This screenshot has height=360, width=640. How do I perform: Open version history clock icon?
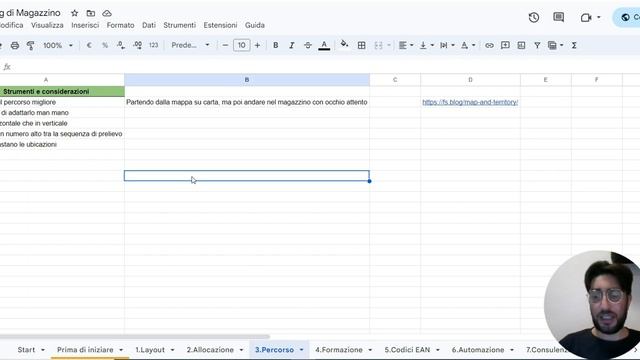click(533, 17)
